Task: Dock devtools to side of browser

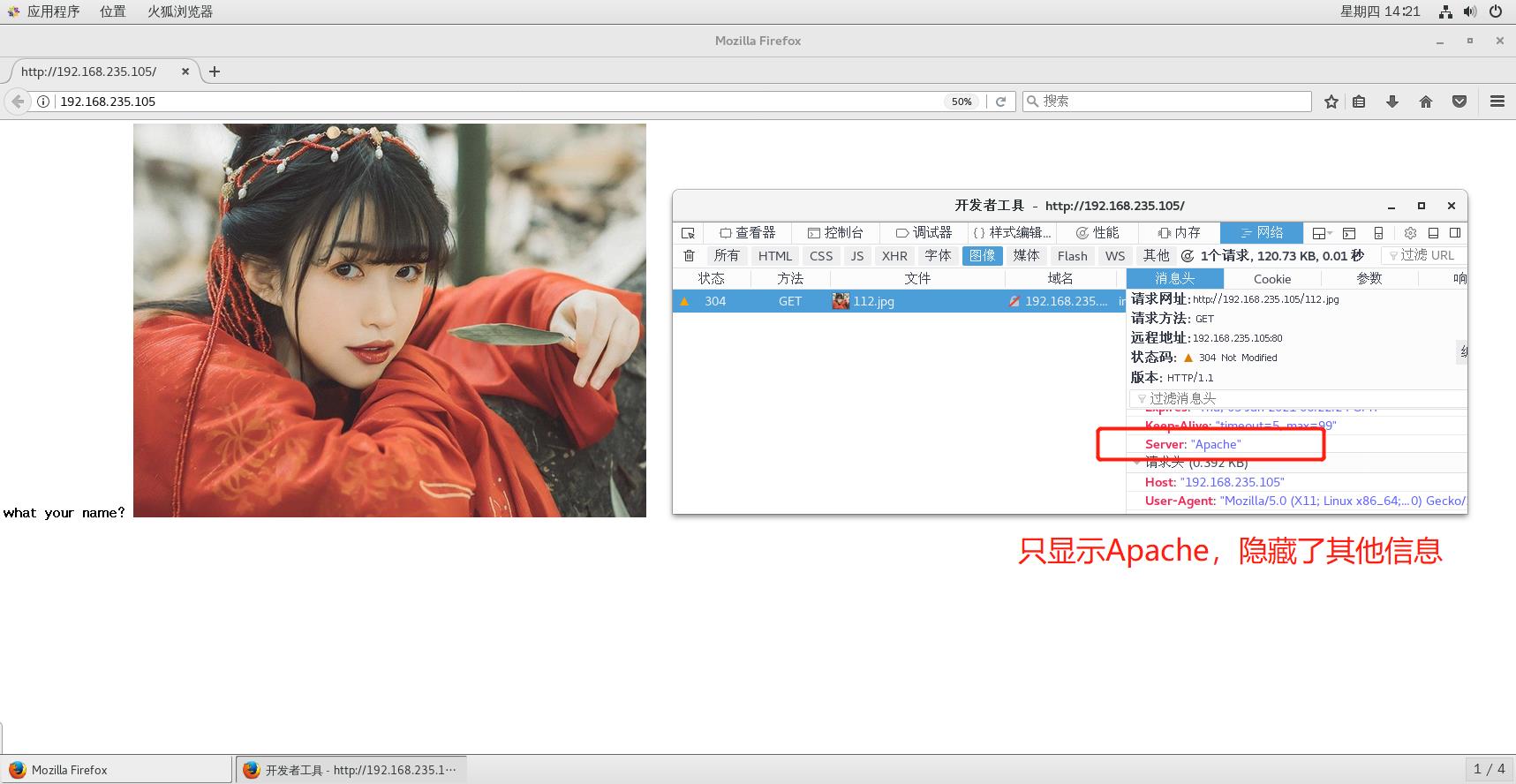Action: click(x=1455, y=233)
